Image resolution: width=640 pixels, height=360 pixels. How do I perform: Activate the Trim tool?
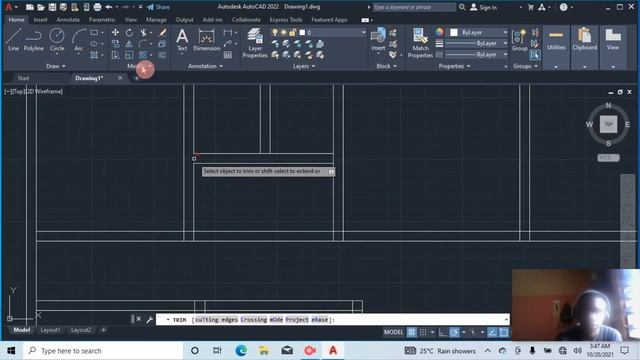pos(143,32)
